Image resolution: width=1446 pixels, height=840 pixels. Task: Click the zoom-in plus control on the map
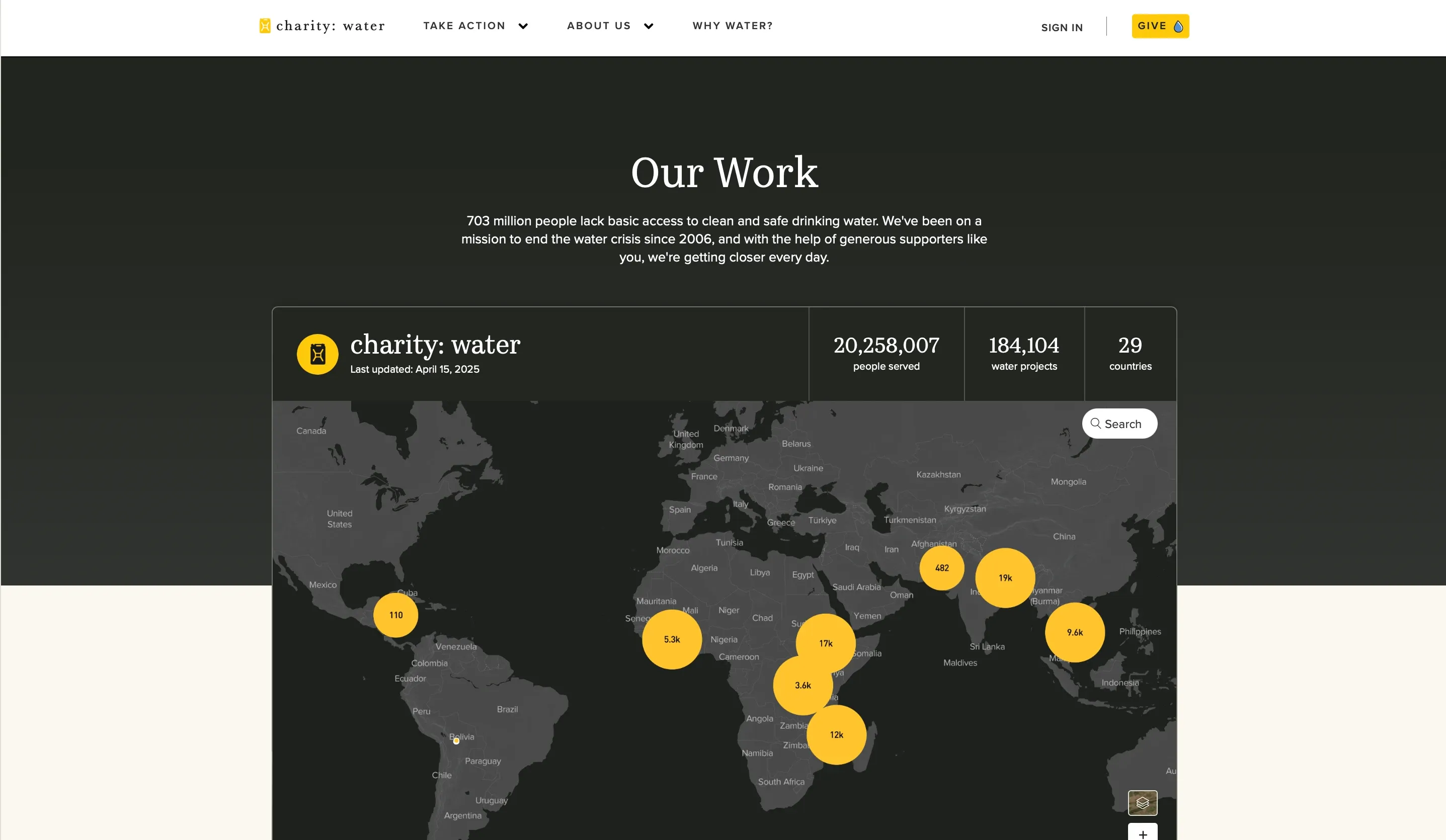1143,835
